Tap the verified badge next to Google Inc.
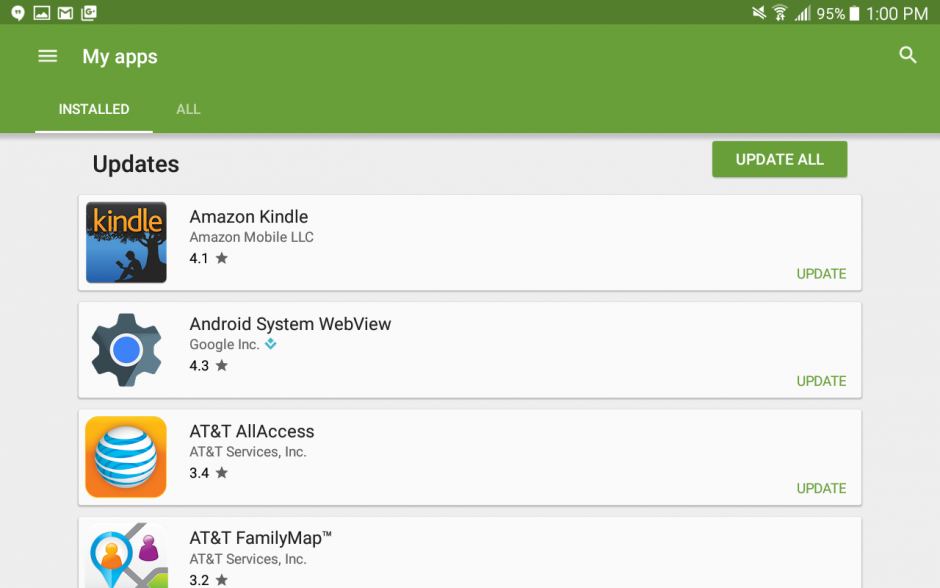This screenshot has height=588, width=940. coord(270,343)
